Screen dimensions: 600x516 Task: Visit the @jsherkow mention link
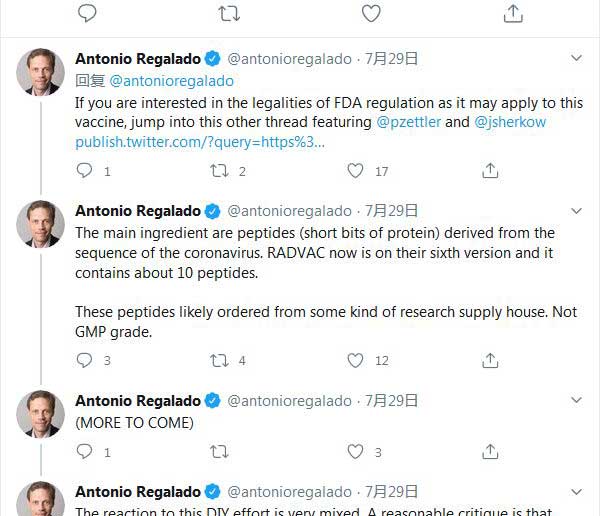pos(512,122)
